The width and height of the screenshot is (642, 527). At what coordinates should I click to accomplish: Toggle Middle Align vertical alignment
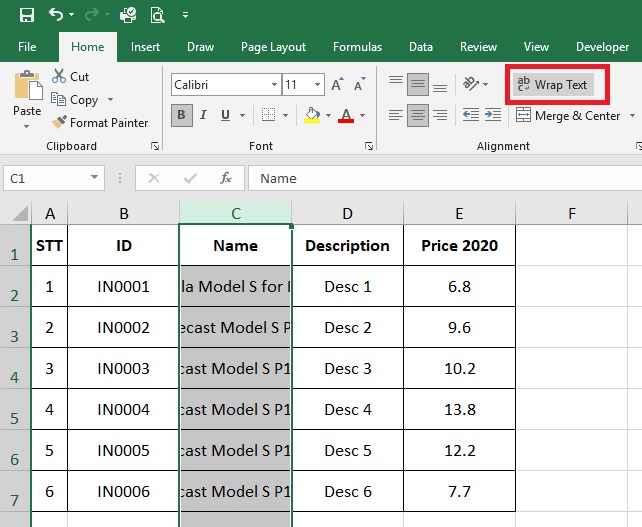[x=418, y=84]
